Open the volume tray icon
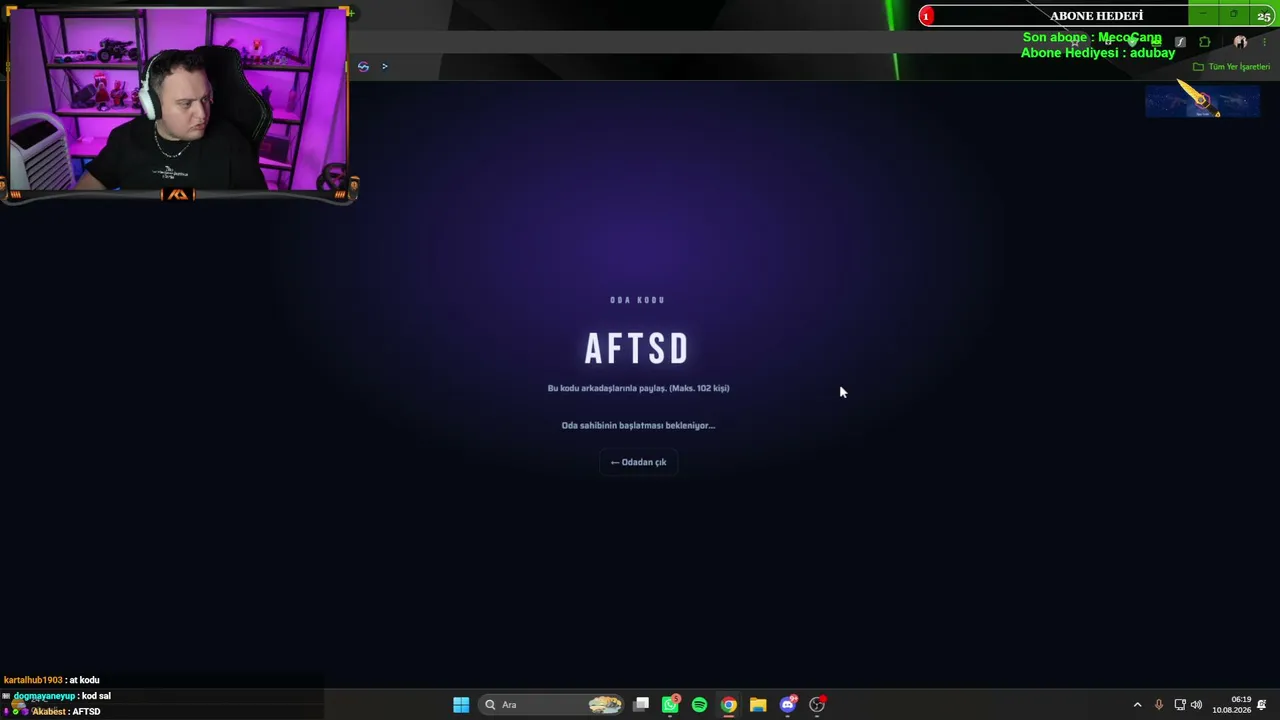The image size is (1280, 720). pyautogui.click(x=1196, y=705)
